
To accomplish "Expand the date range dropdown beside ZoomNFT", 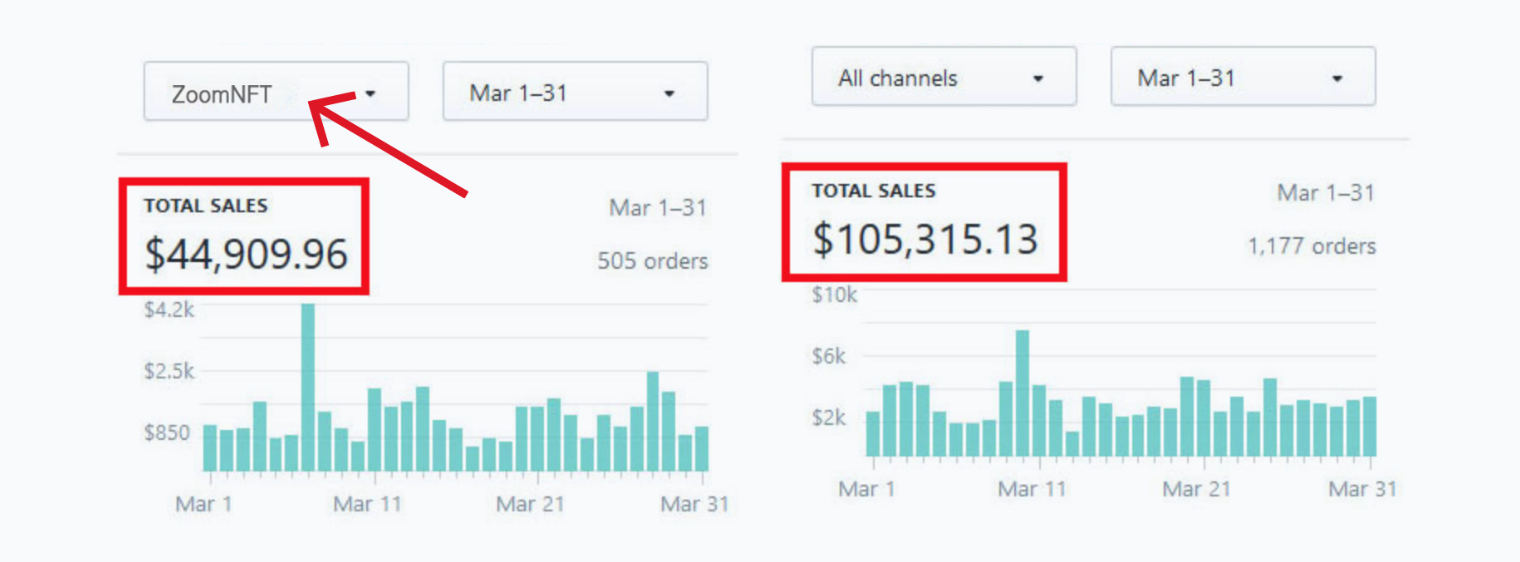I will point(574,92).
